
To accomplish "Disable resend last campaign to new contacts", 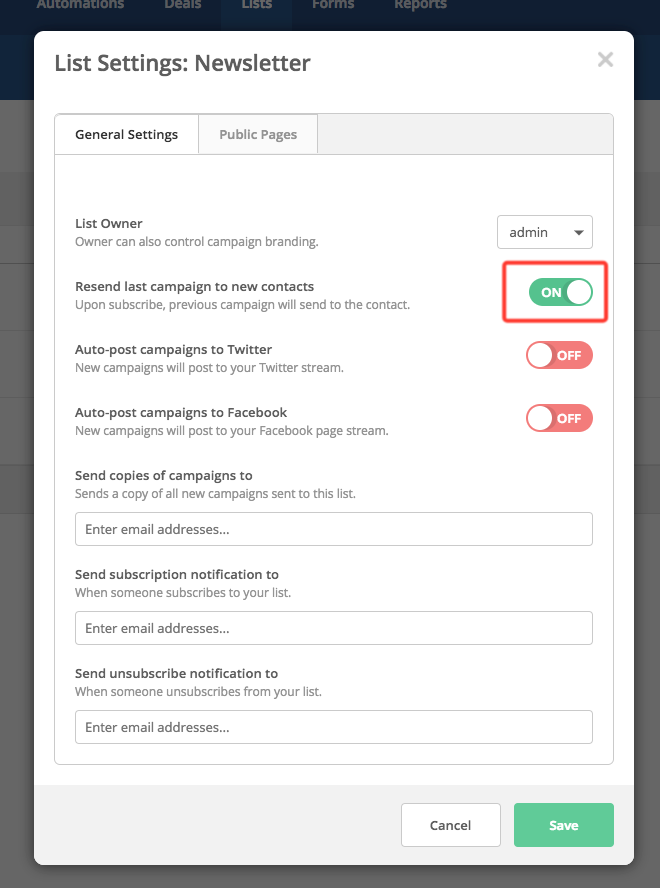I will [x=560, y=292].
